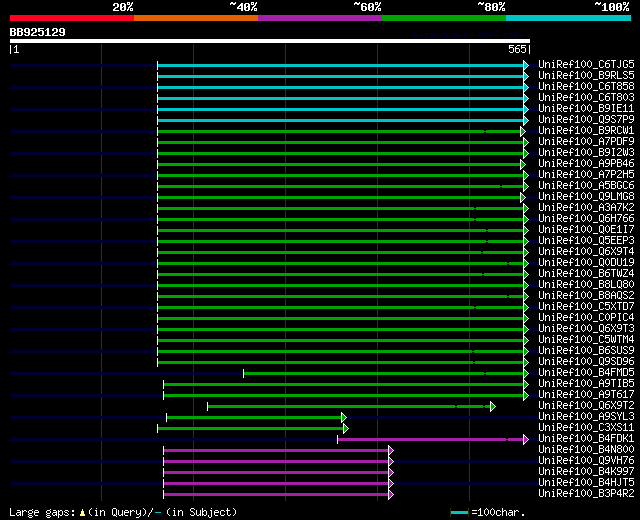Click the UniRef100_Q9VH76 label

[x=586, y=461]
